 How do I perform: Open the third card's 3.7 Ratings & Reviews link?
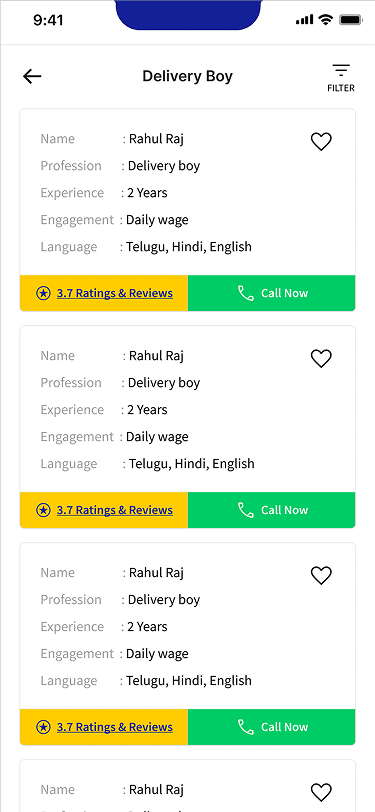click(x=115, y=727)
